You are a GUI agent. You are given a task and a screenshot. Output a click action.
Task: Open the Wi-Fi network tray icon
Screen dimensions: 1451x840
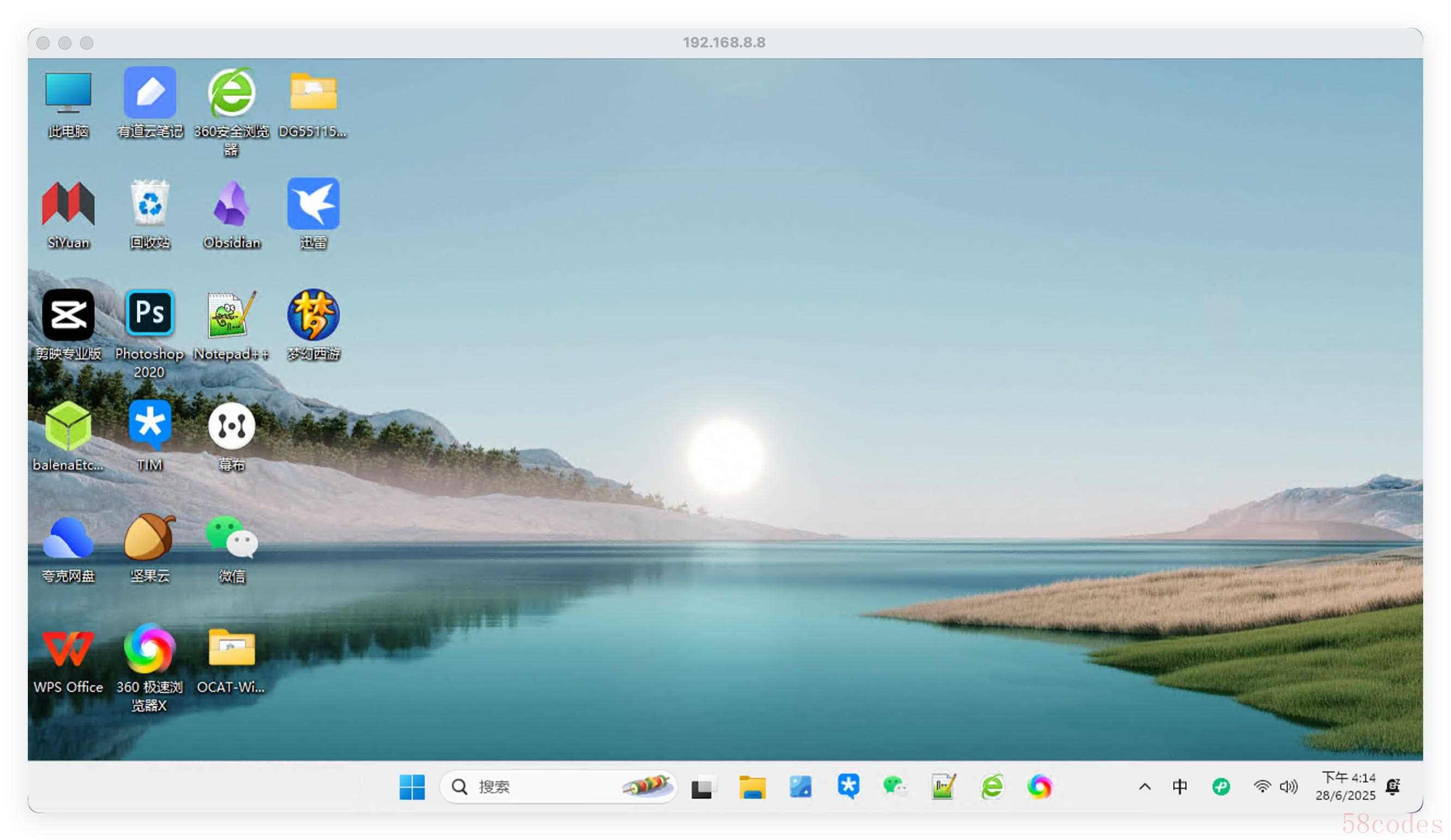point(1261,787)
